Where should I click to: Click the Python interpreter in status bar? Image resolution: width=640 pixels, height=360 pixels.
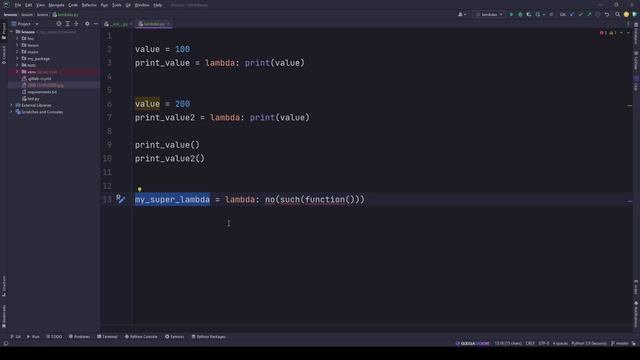(x=589, y=344)
